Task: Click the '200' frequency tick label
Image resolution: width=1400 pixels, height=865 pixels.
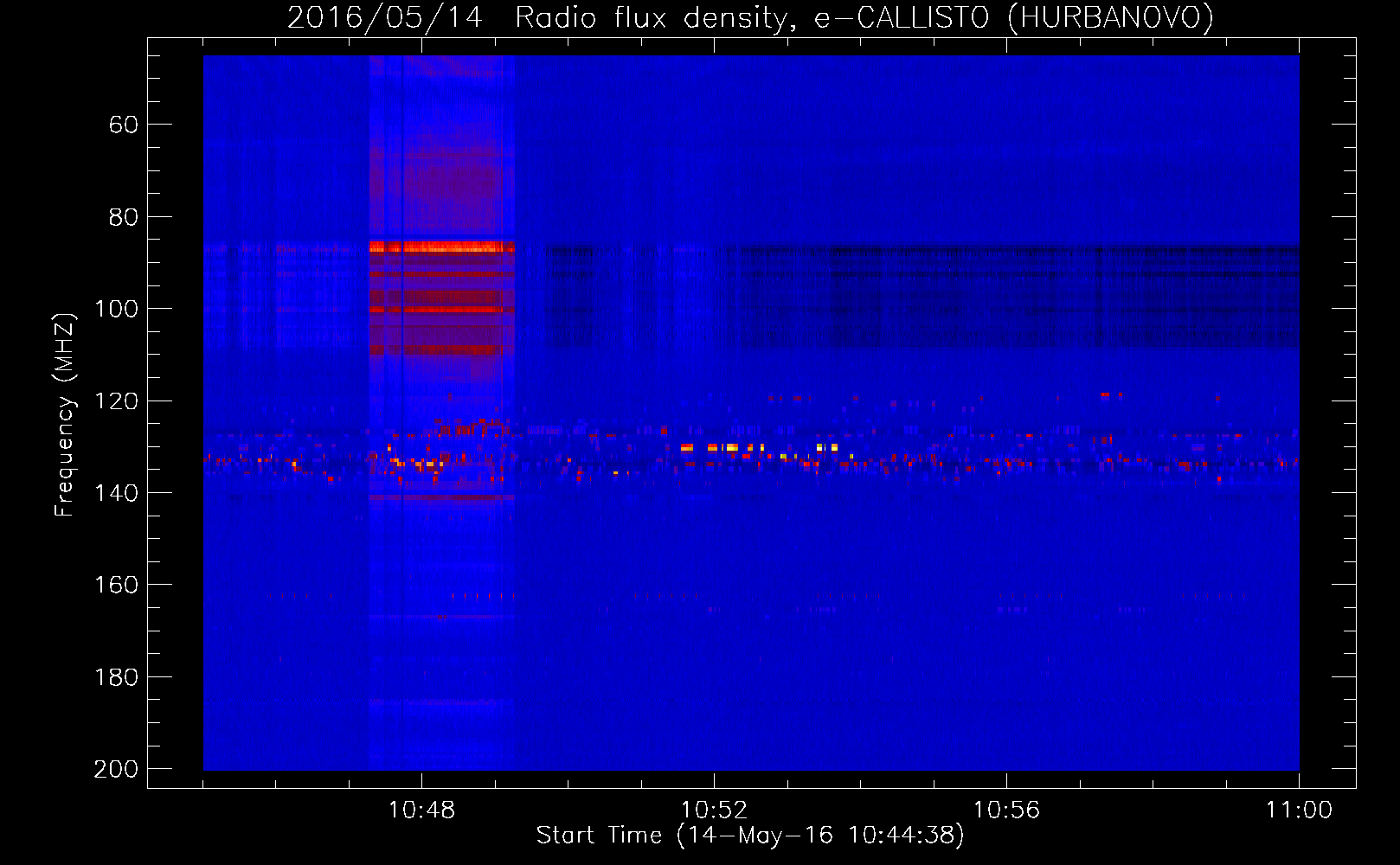Action: click(x=116, y=769)
